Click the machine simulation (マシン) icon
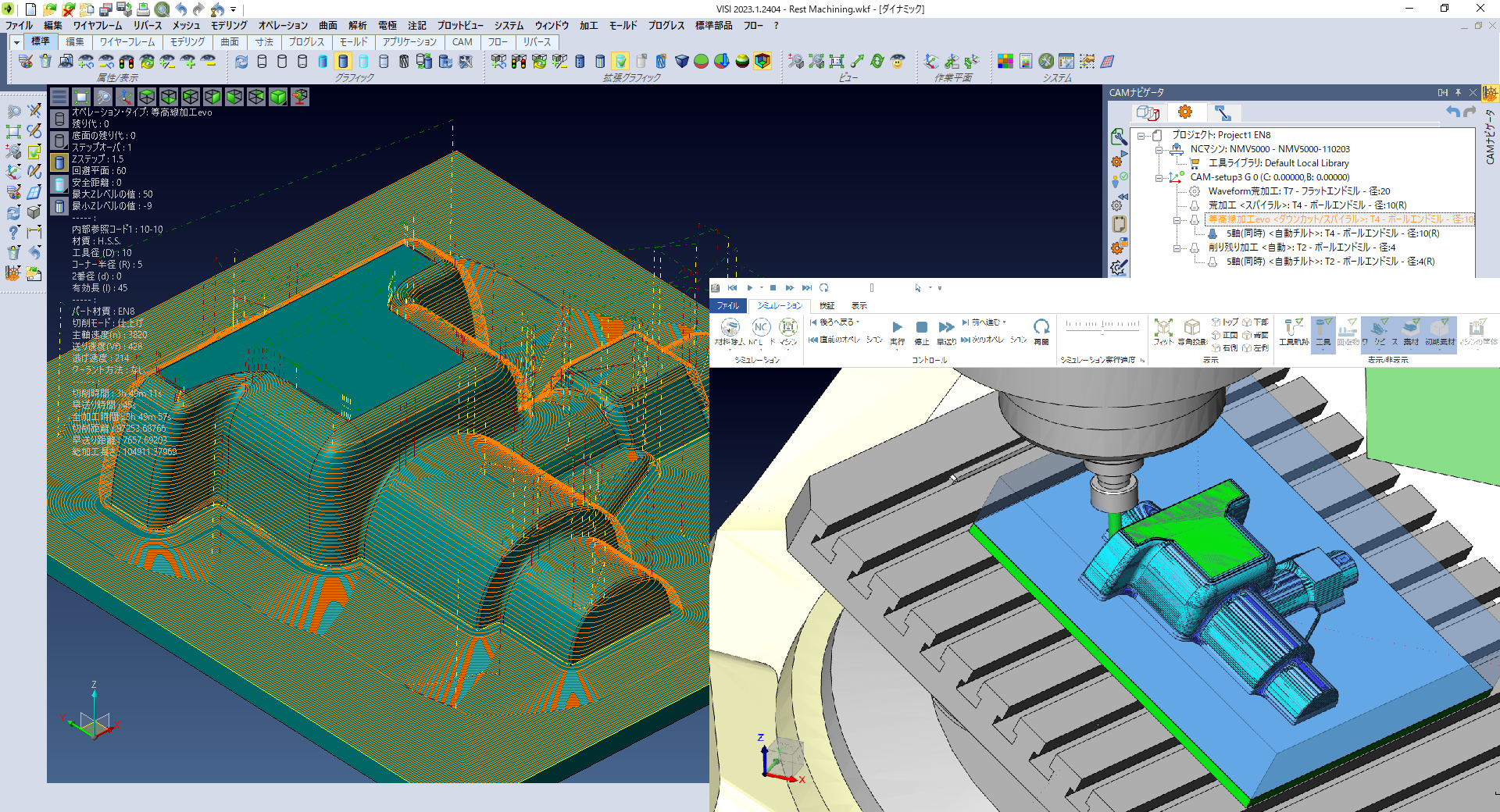This screenshot has width=1500, height=812. click(788, 332)
